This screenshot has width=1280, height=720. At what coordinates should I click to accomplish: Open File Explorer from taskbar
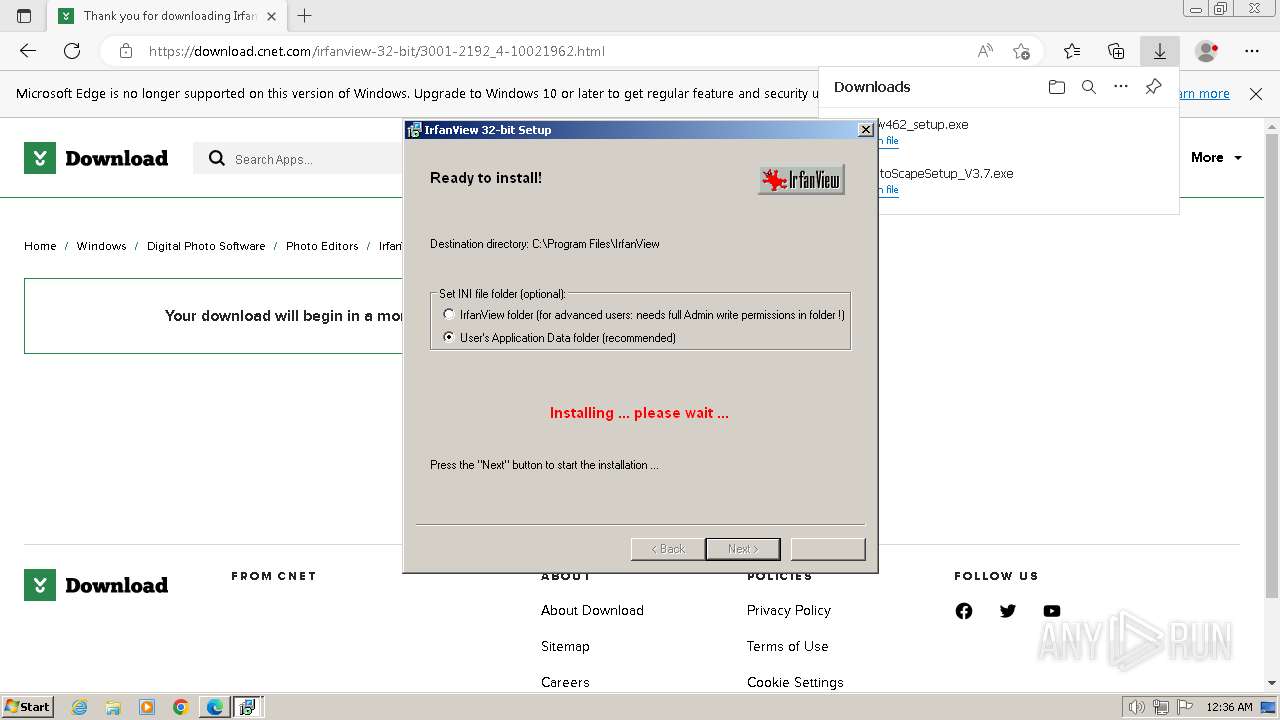coord(113,707)
